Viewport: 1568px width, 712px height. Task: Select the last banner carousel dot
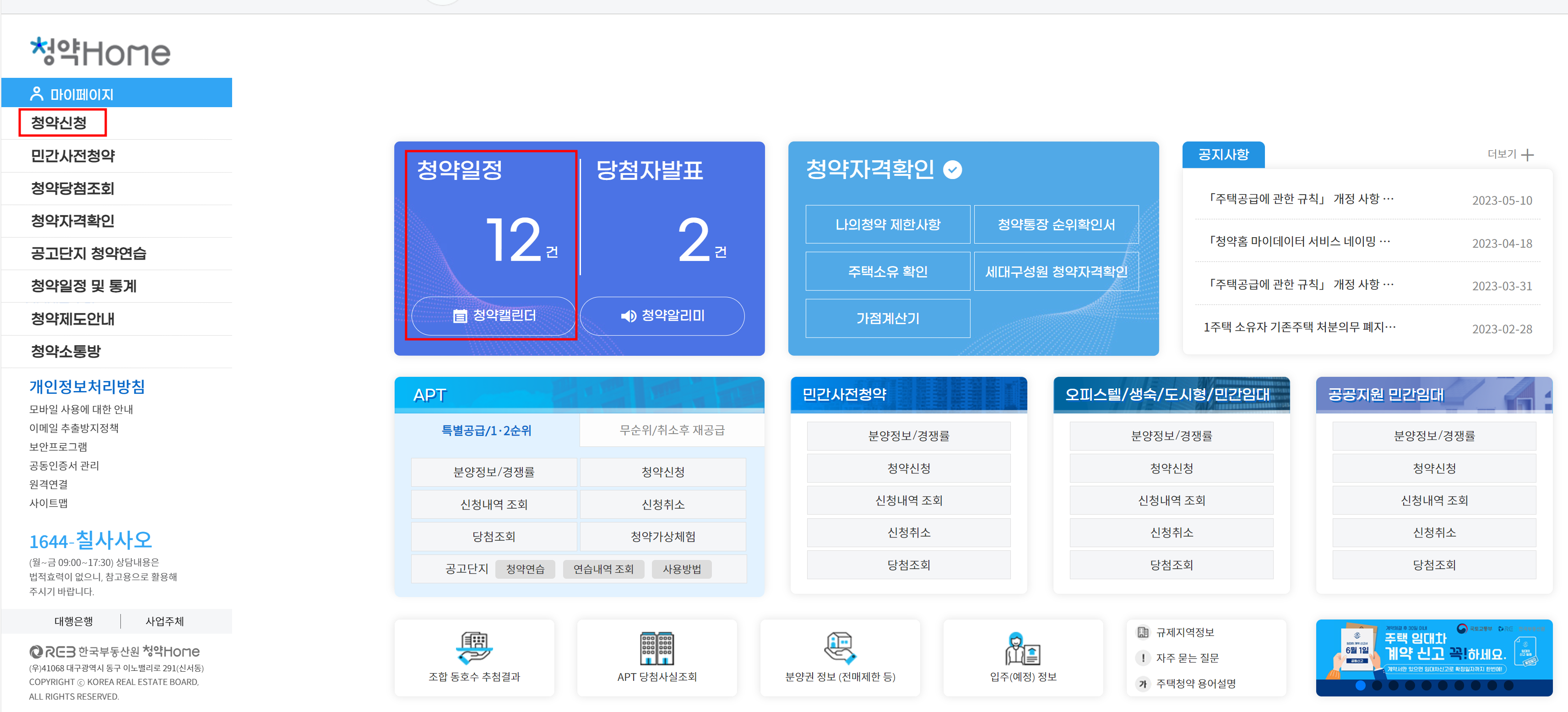coord(1508,685)
